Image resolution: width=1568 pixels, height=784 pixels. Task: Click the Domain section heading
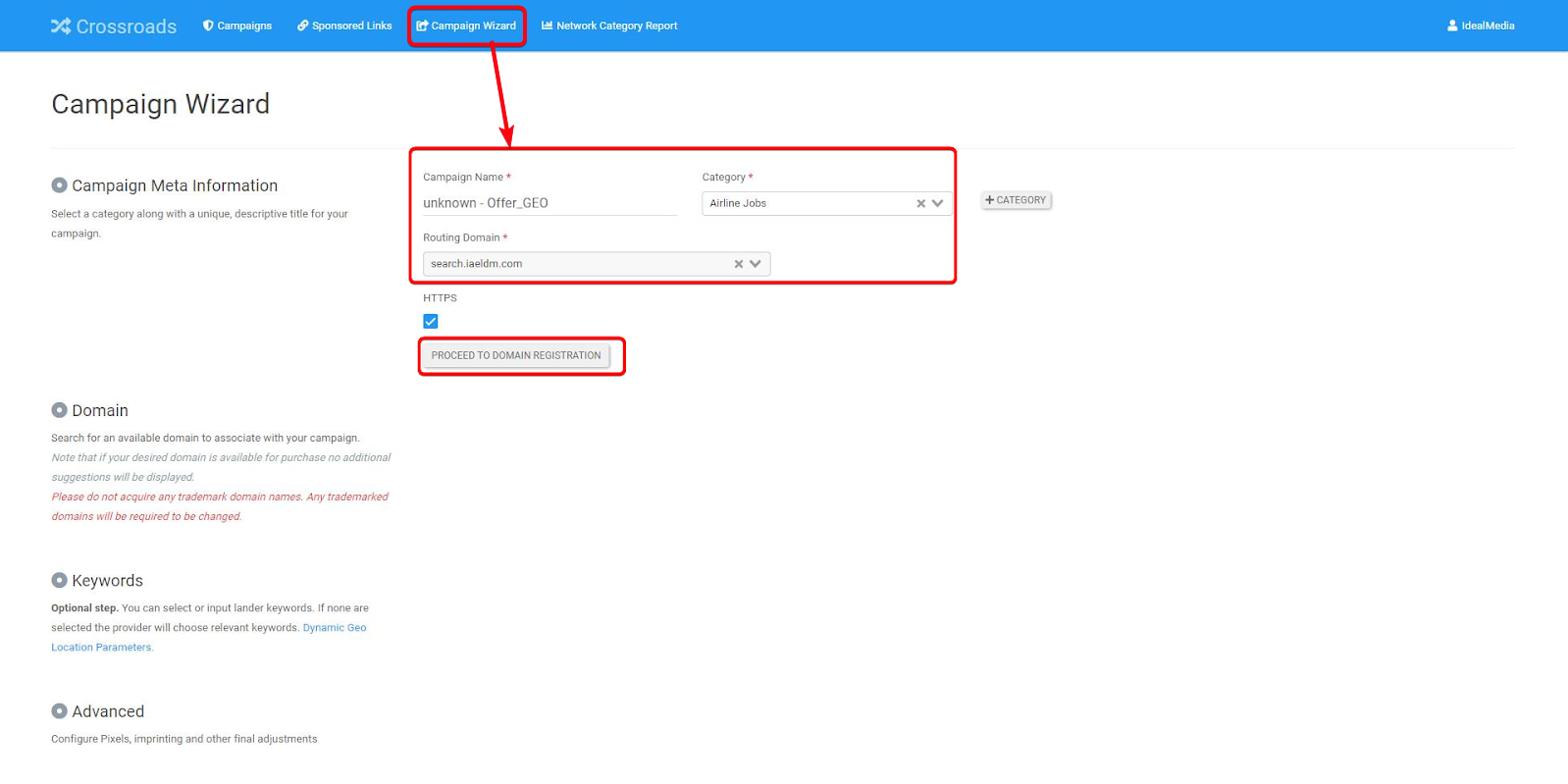point(100,410)
